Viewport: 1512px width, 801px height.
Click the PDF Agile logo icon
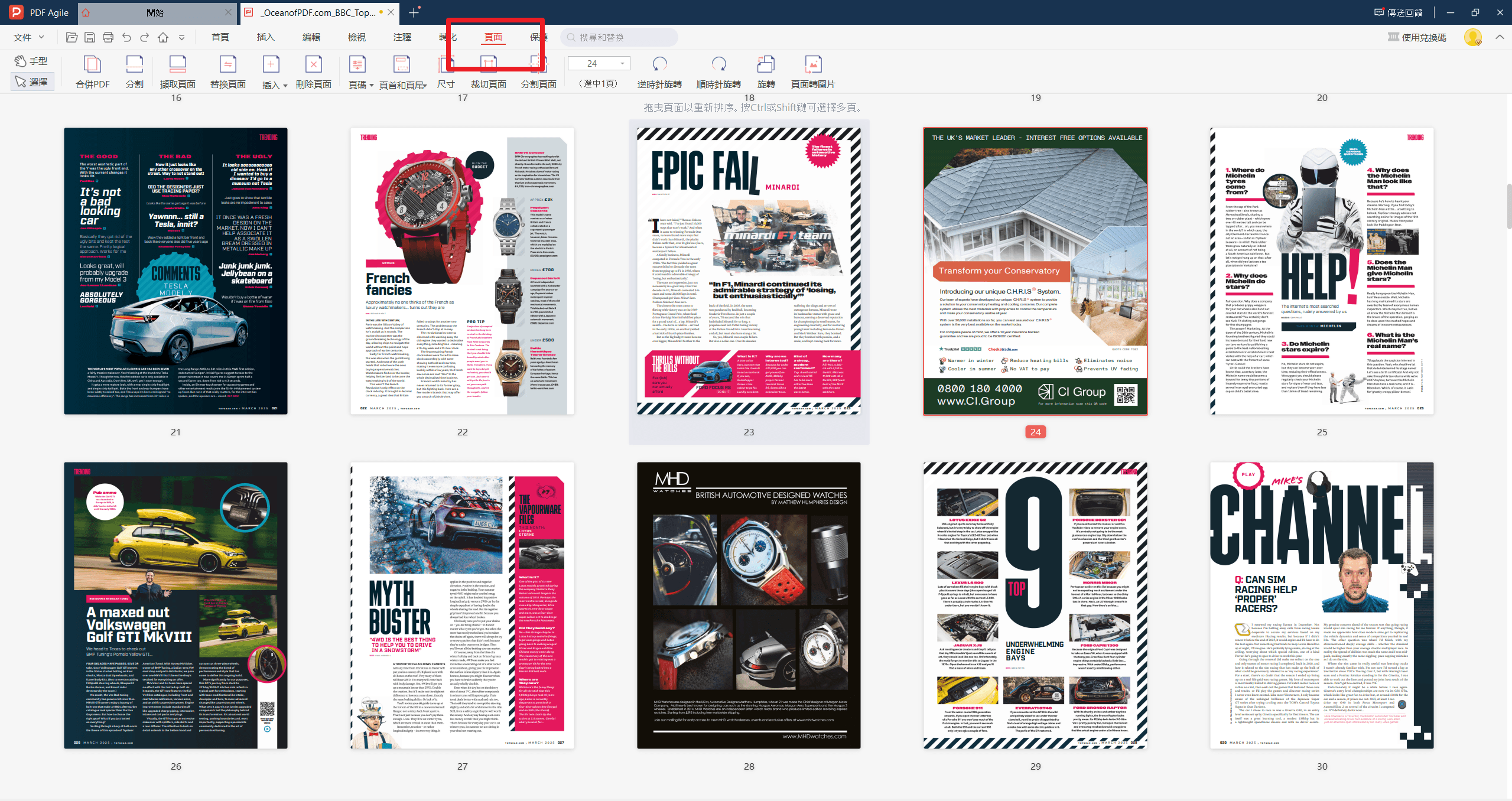tap(15, 12)
